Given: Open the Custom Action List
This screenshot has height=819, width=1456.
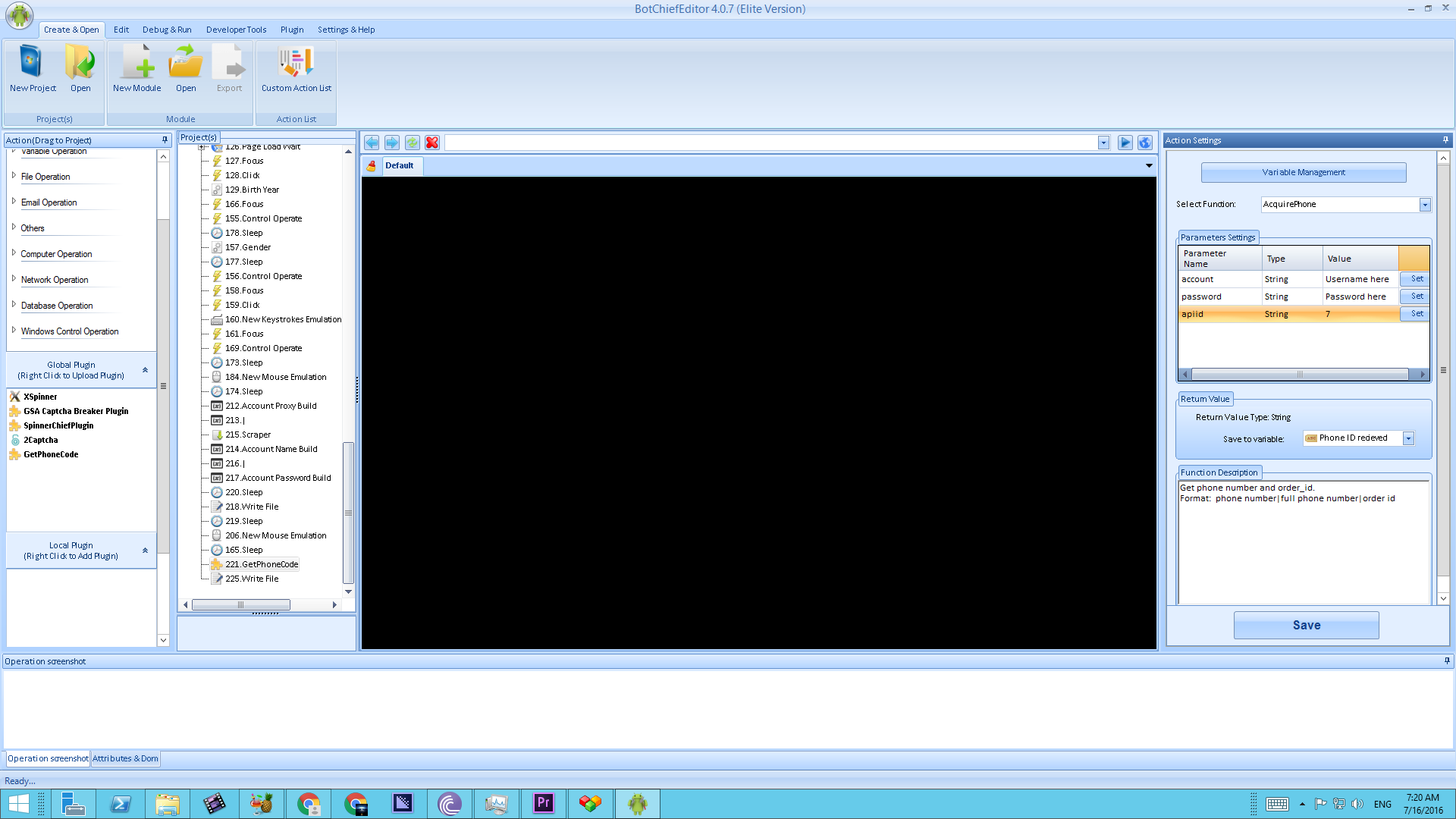Looking at the screenshot, I should click(296, 62).
